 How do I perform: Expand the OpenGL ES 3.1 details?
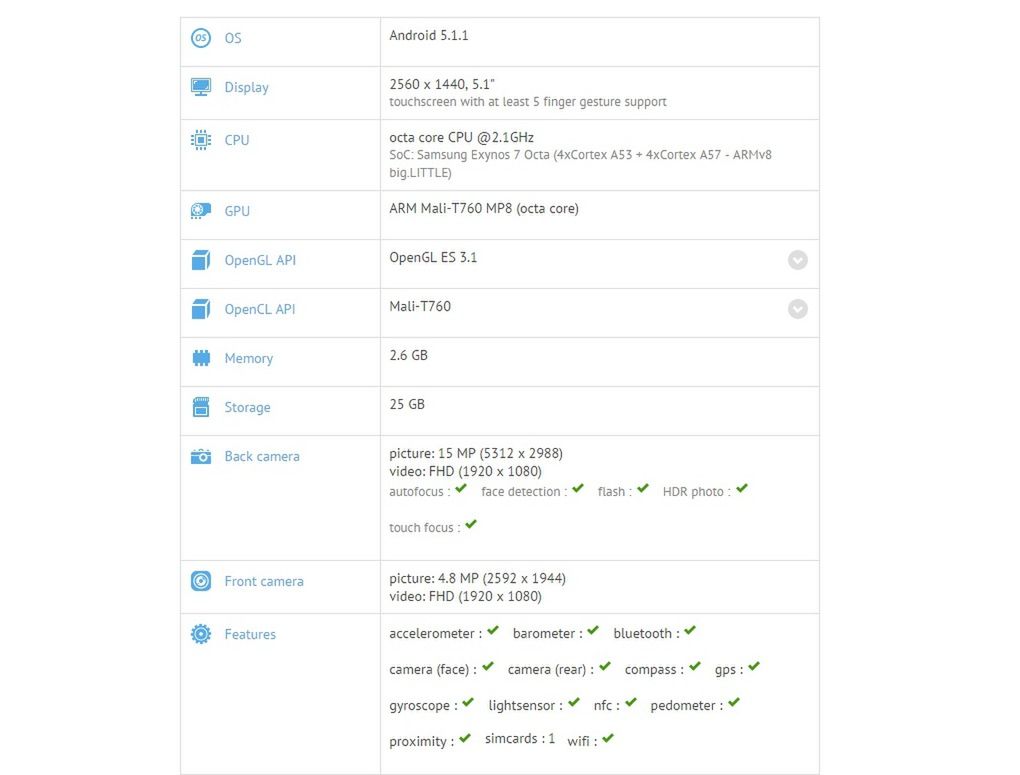[797, 260]
